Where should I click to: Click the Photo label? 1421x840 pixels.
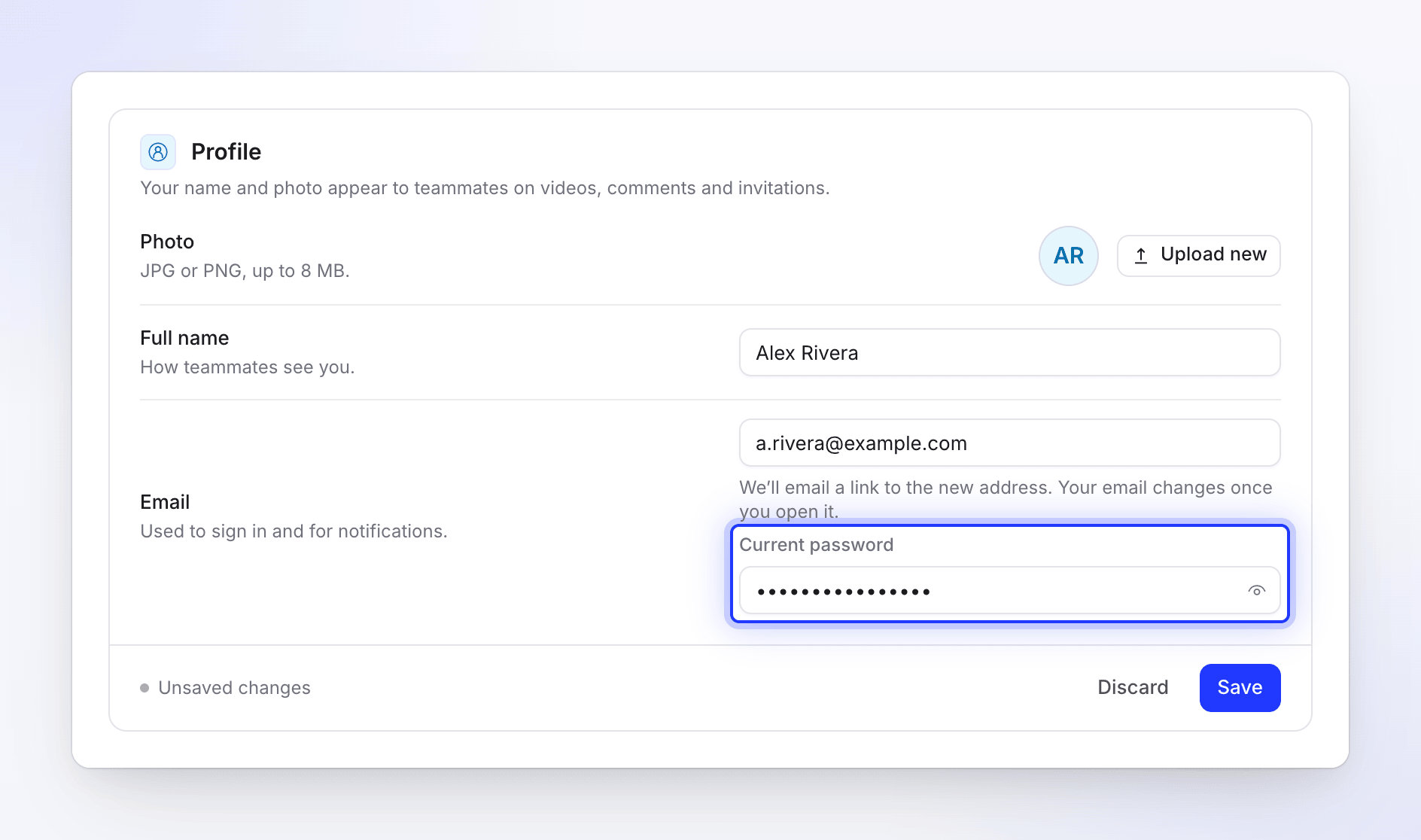coord(167,242)
